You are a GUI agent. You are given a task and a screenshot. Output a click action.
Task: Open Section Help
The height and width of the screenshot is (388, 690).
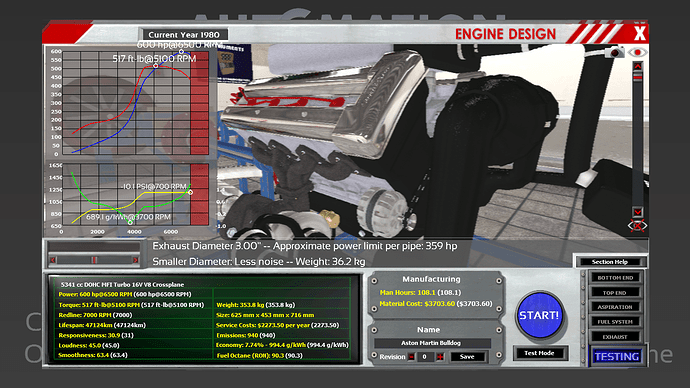pos(609,262)
